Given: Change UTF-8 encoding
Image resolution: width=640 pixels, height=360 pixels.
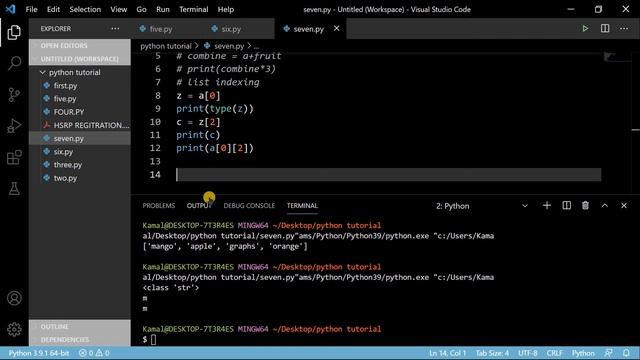Looking at the screenshot, I should pos(527,353).
